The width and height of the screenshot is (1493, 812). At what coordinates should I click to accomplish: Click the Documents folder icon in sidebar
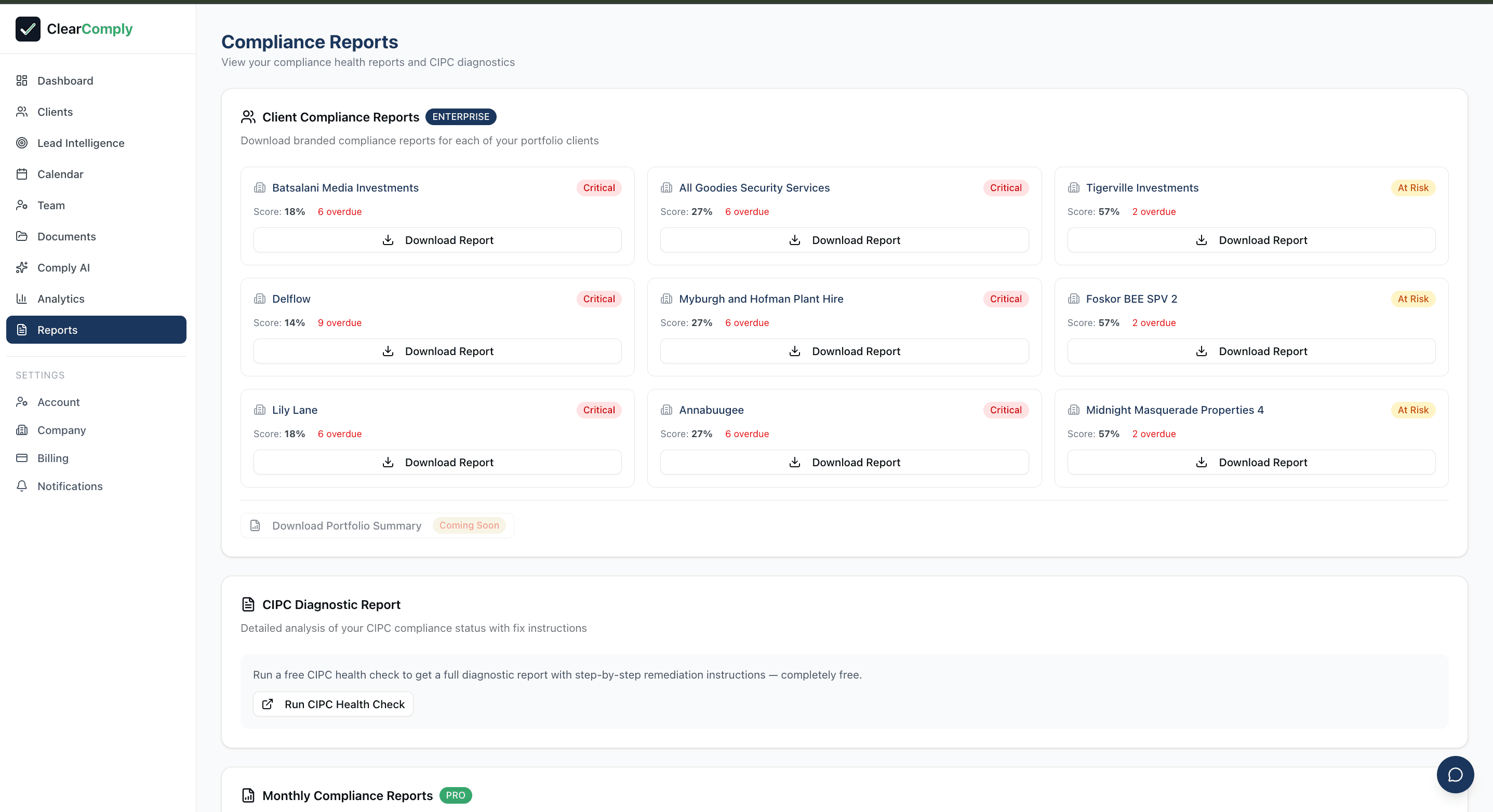coord(22,236)
